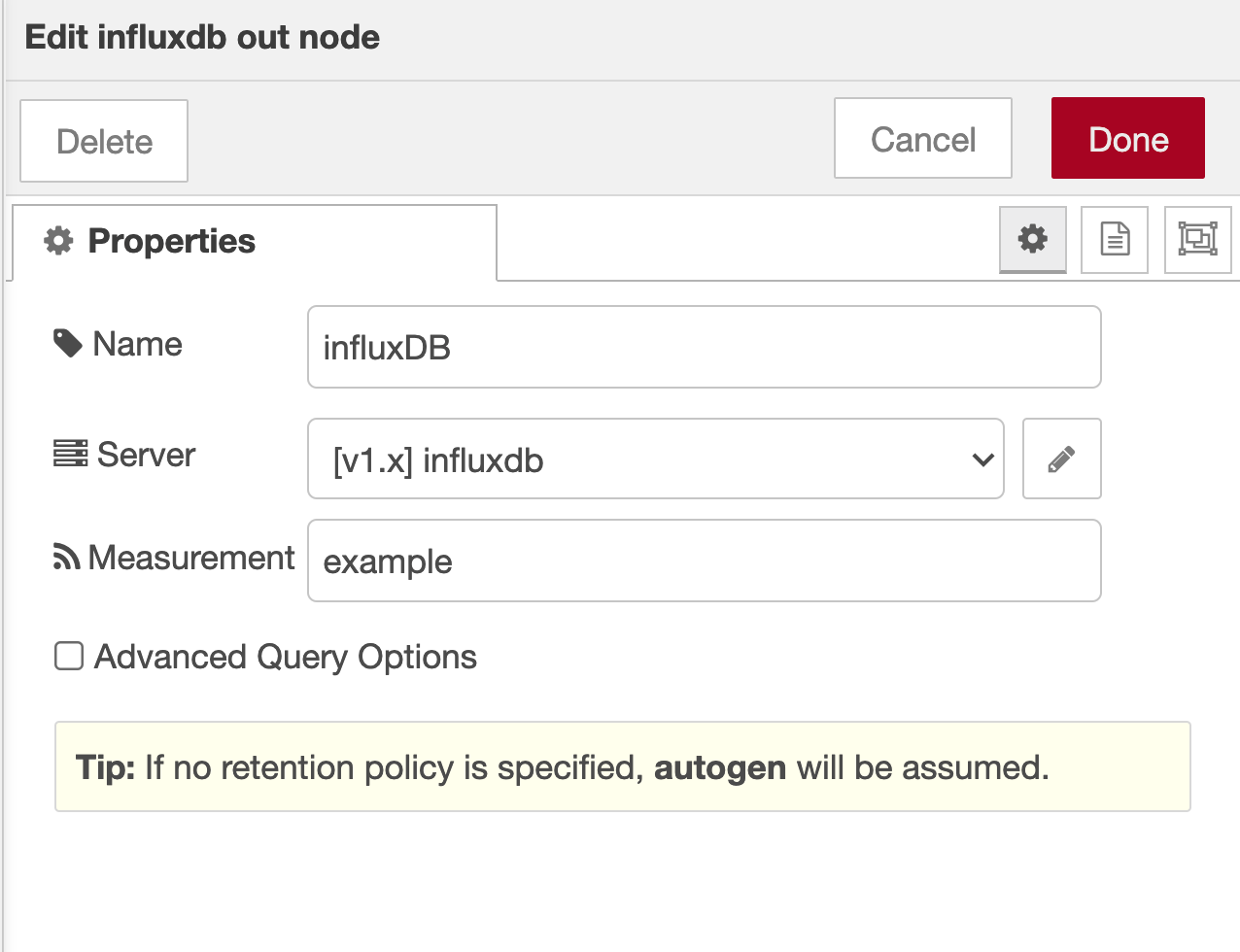Select the Properties tab
The image size is (1240, 952).
tap(255, 242)
